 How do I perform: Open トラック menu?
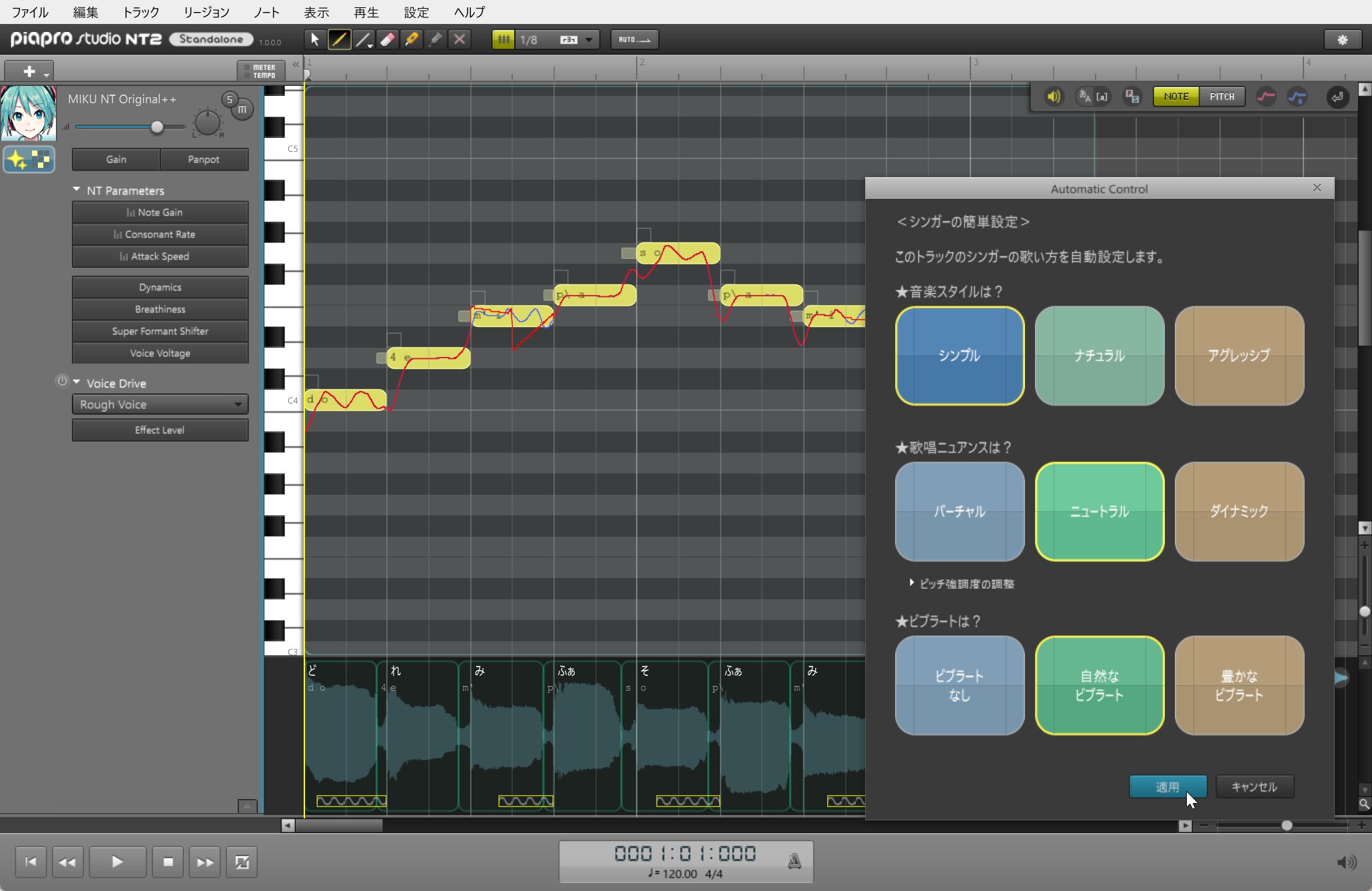(141, 12)
